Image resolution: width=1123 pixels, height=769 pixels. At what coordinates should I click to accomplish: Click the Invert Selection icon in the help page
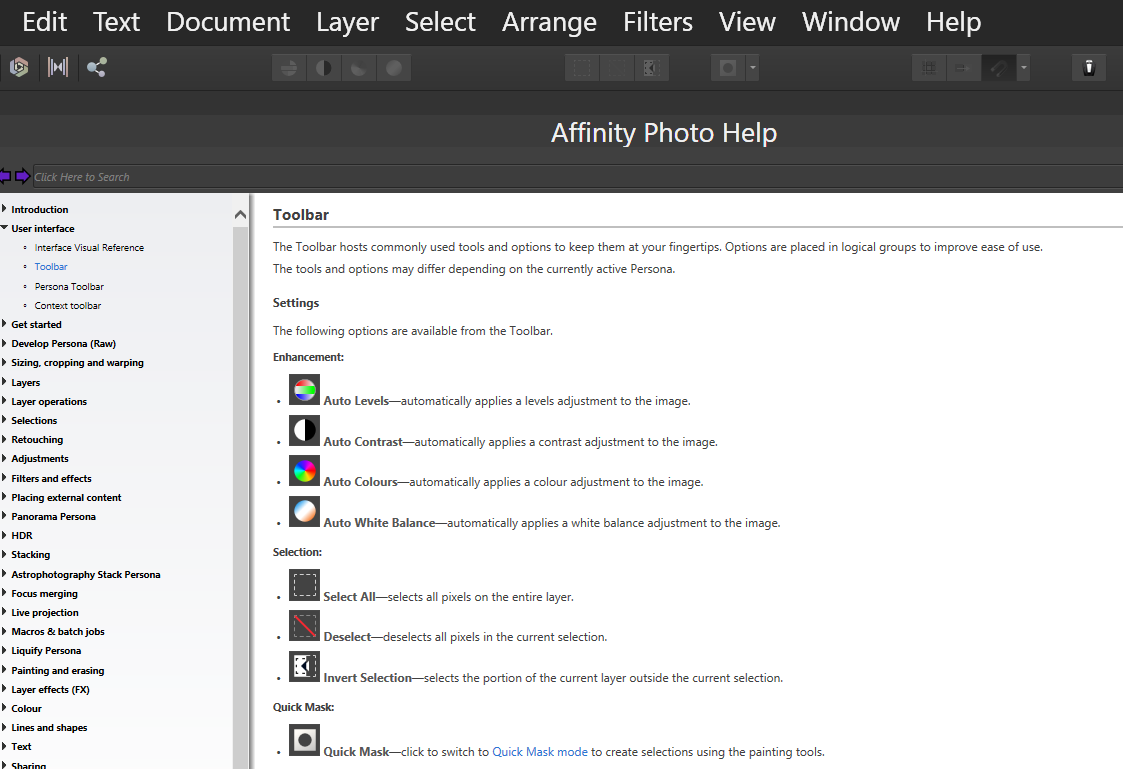pyautogui.click(x=304, y=667)
